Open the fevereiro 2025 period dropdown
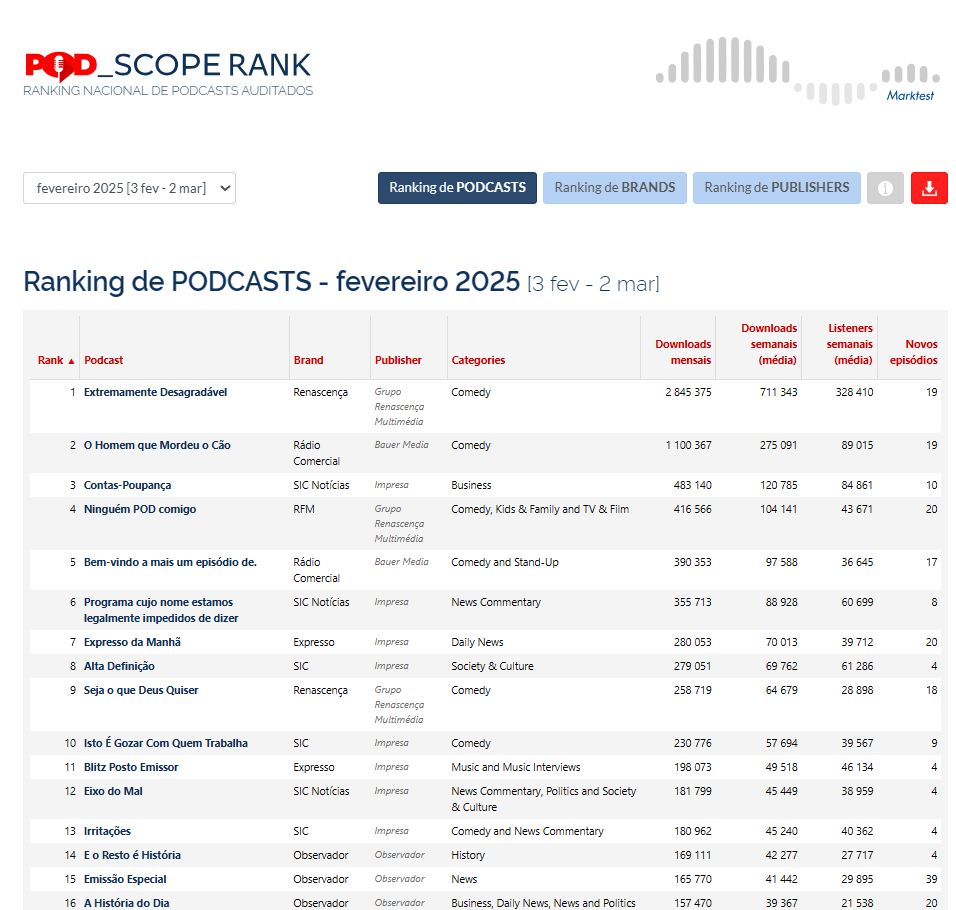 click(129, 188)
